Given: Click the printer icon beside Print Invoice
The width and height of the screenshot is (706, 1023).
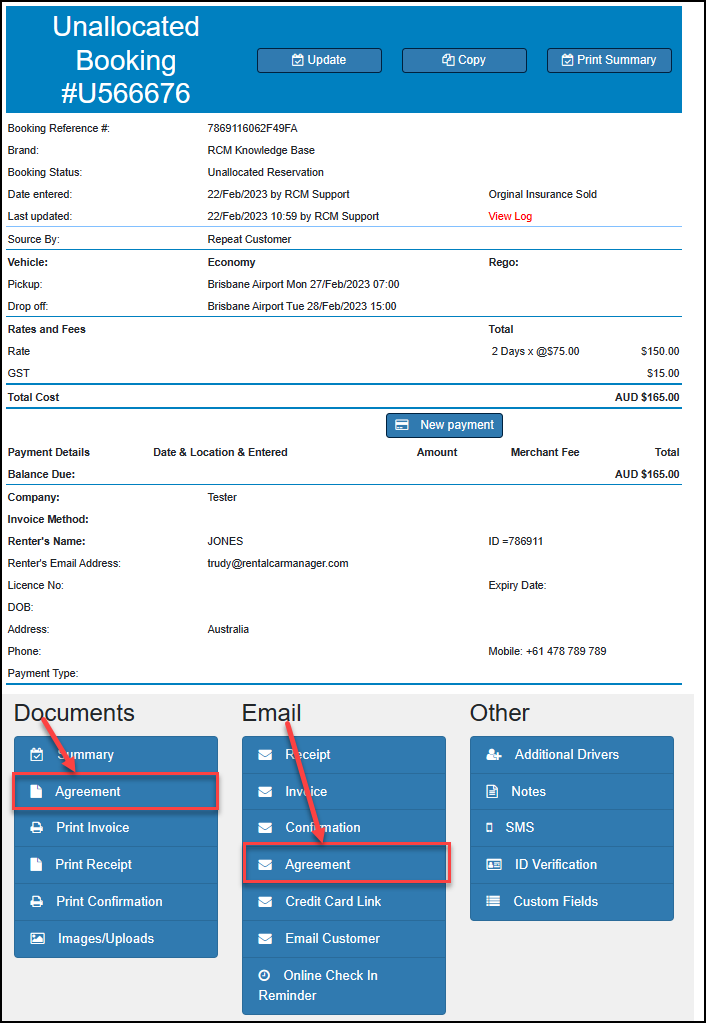Looking at the screenshot, I should click(37, 828).
